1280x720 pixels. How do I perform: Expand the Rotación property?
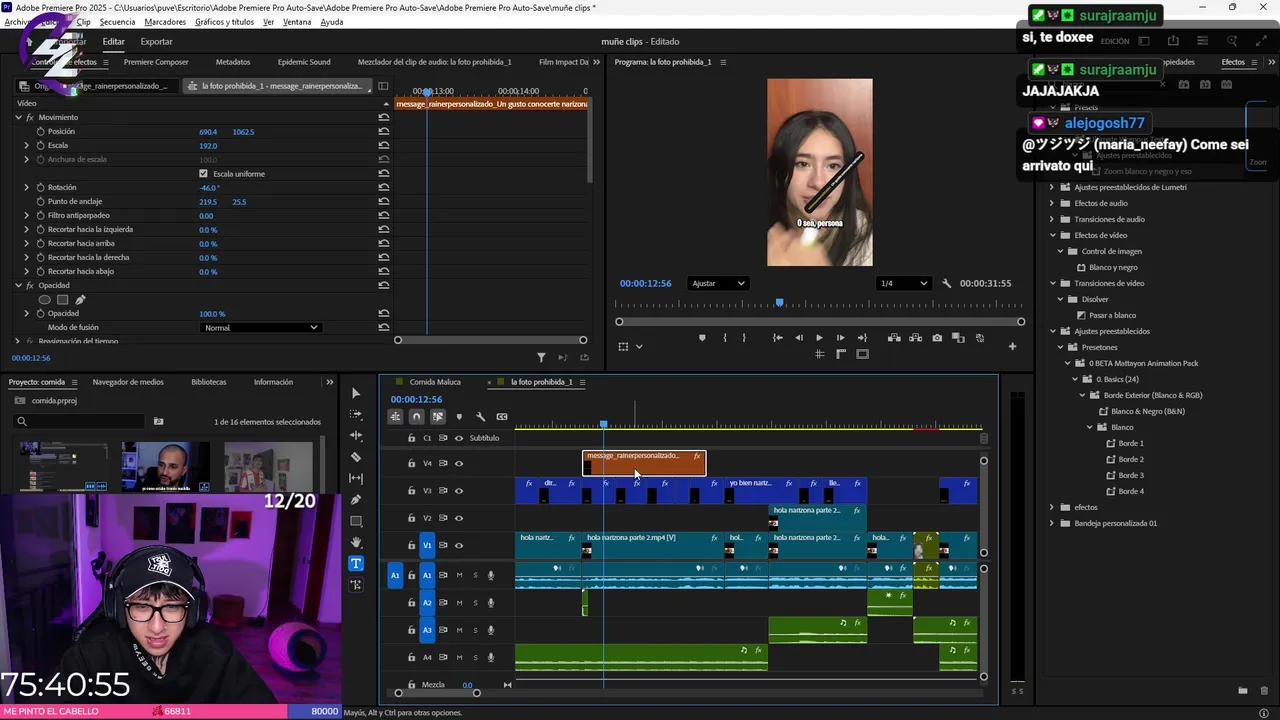point(27,187)
